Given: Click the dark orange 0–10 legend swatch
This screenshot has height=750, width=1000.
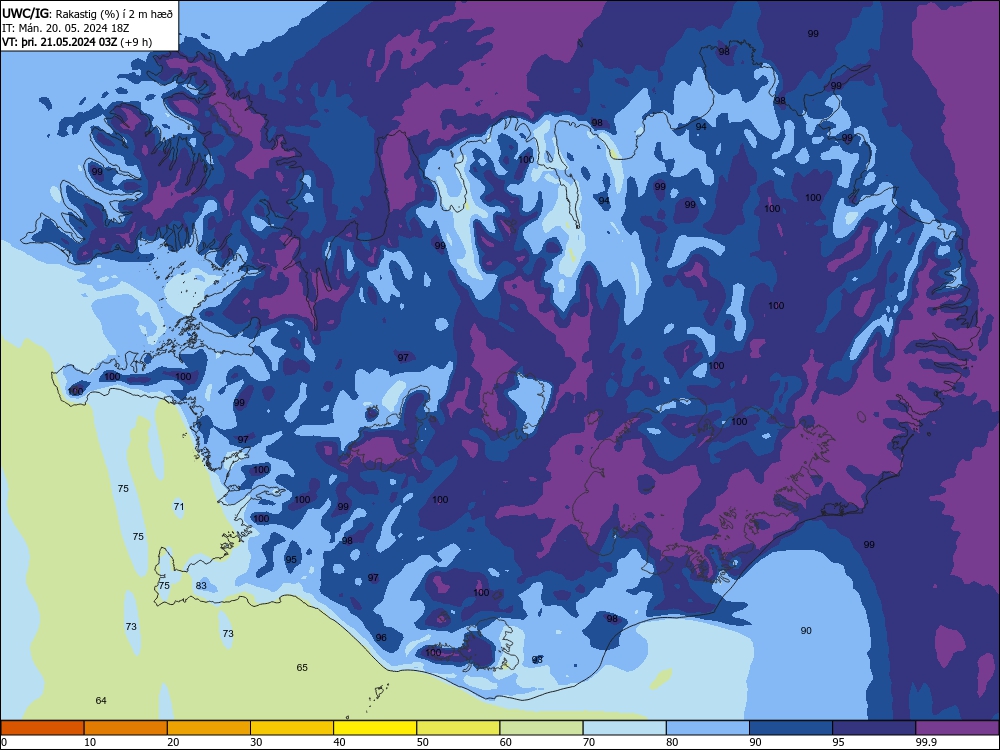Looking at the screenshot, I should coord(42,728).
